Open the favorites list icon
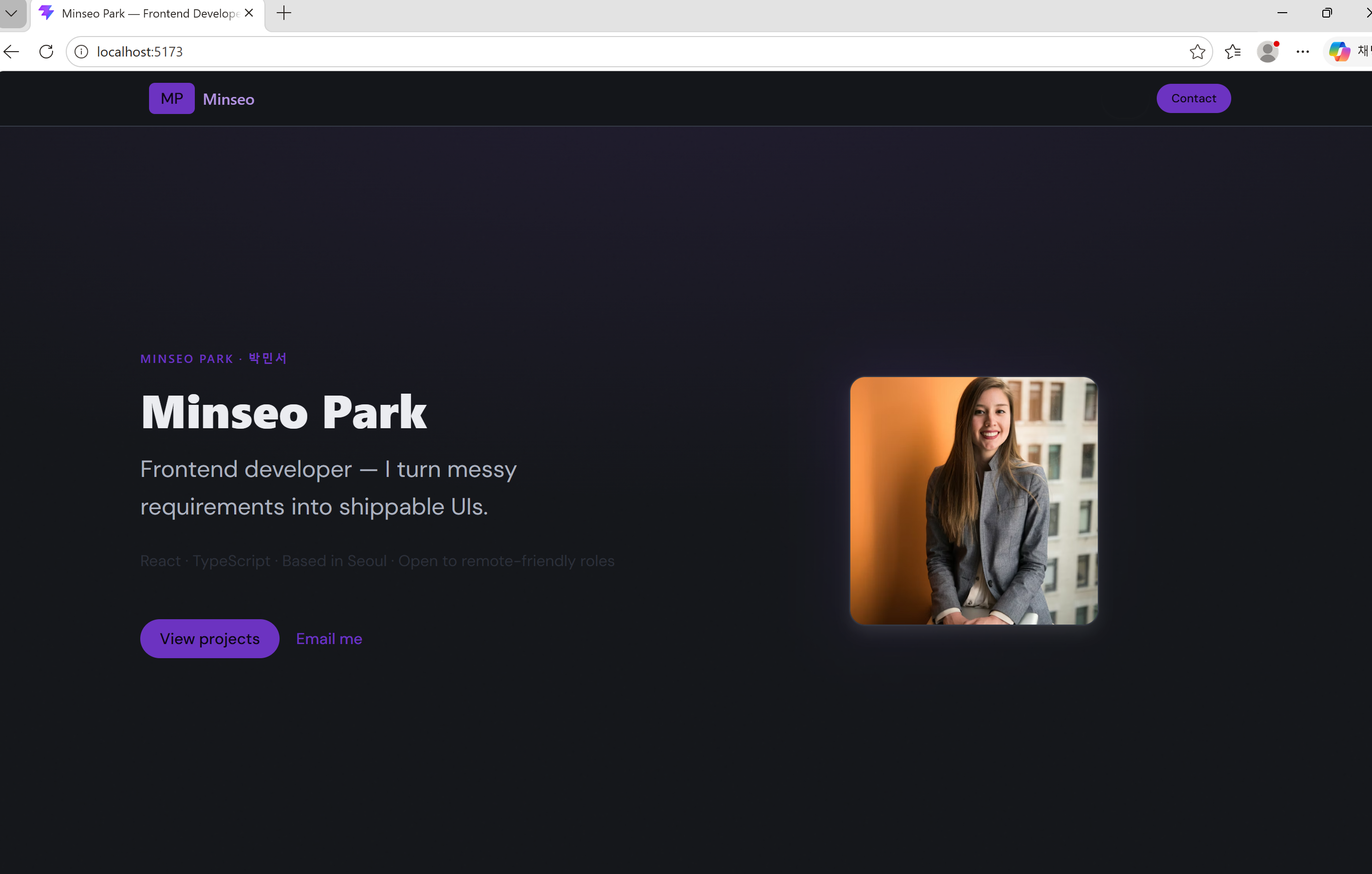Image resolution: width=1372 pixels, height=874 pixels. pos(1232,52)
